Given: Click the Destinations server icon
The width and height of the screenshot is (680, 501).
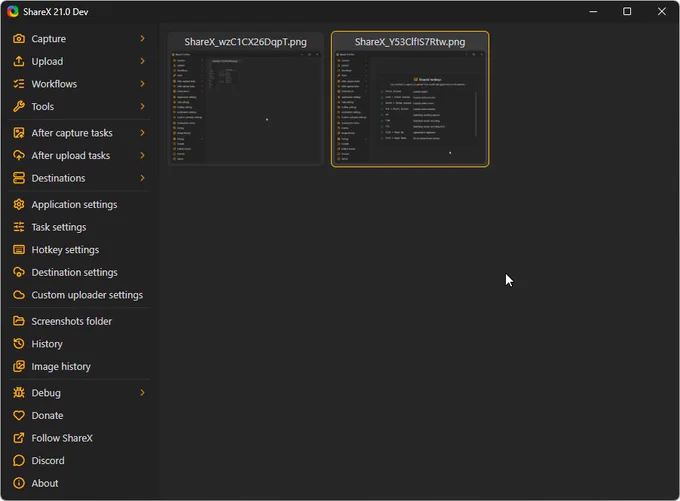Looking at the screenshot, I should click(x=19, y=178).
